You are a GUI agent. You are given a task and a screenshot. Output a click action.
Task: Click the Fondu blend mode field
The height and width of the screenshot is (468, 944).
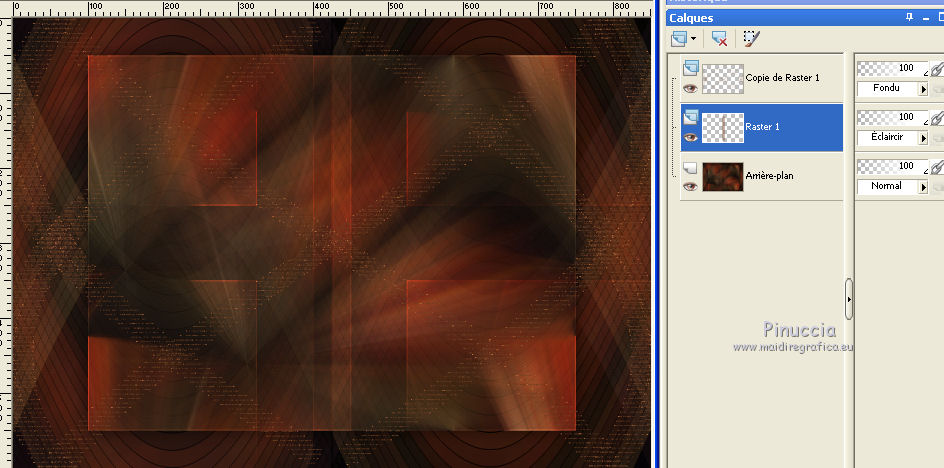point(887,89)
